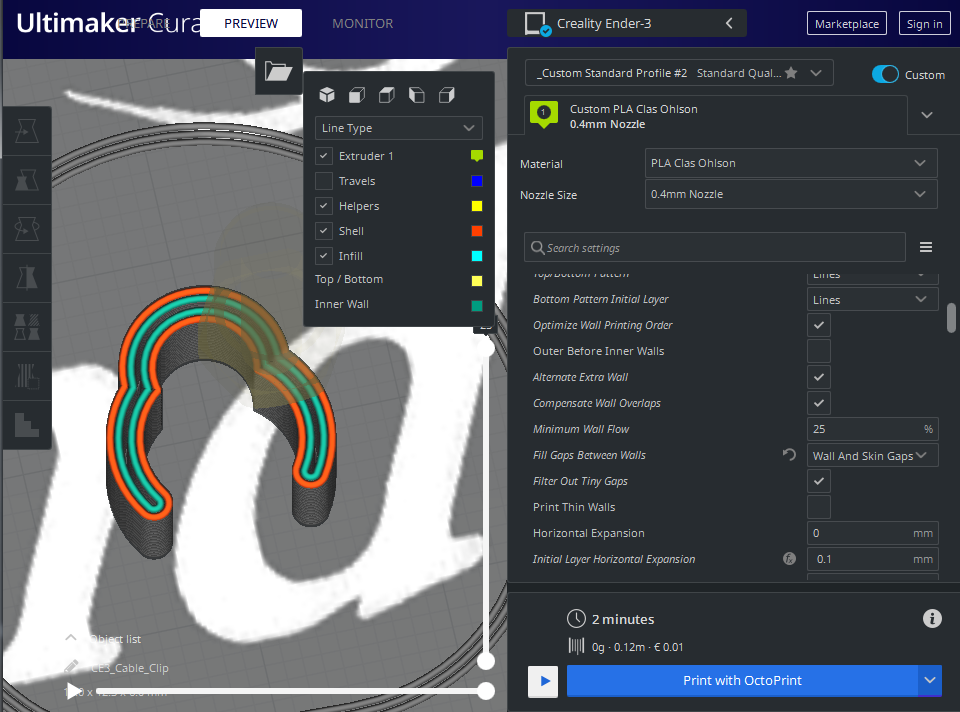This screenshot has width=960, height=712.
Task: Switch to the left view cube icon
Action: [x=417, y=95]
